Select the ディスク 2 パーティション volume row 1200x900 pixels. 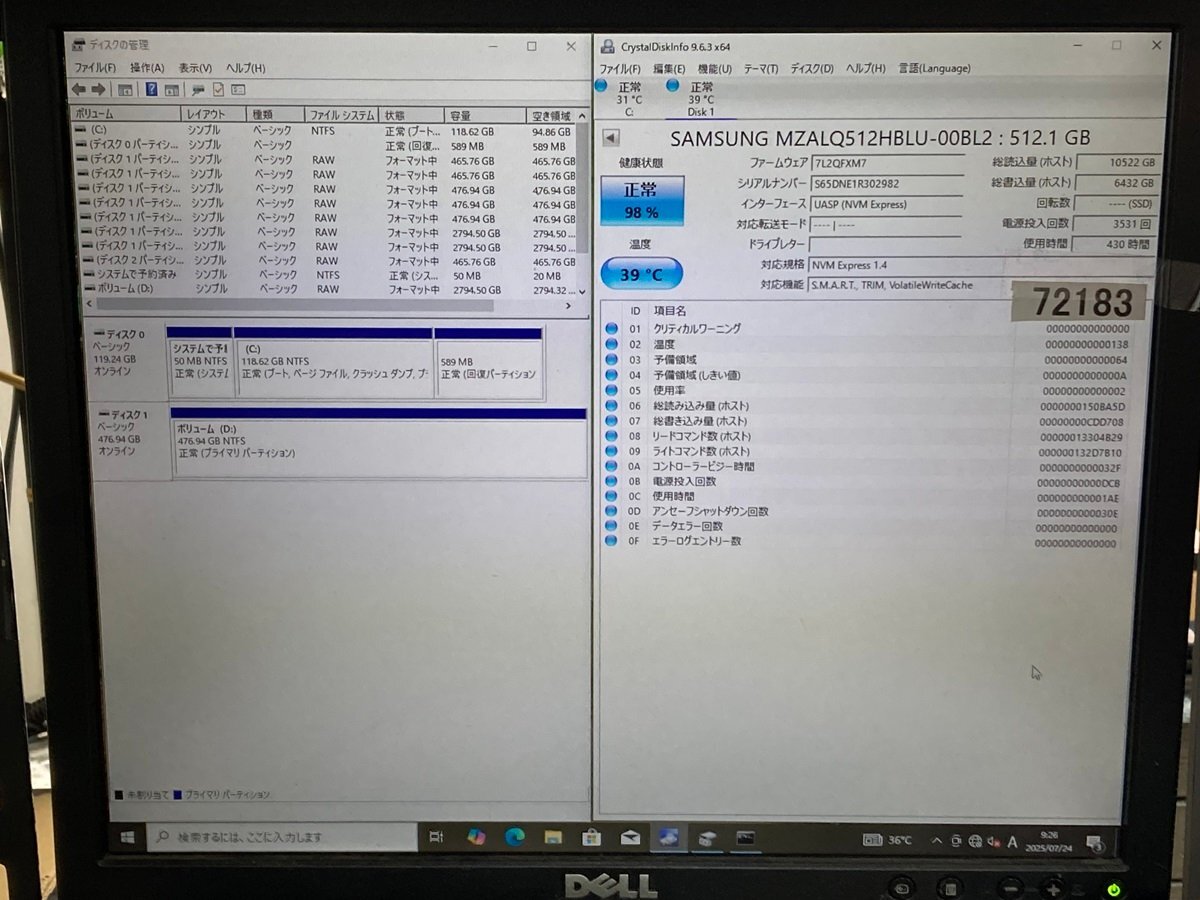(x=326, y=260)
